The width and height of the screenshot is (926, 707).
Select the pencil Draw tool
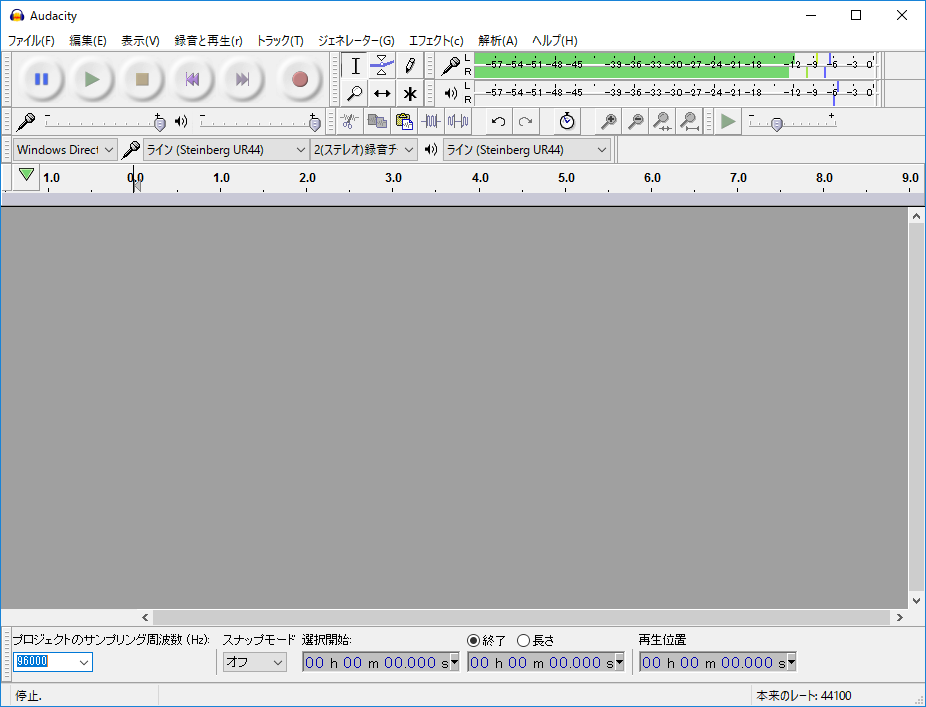coord(410,66)
